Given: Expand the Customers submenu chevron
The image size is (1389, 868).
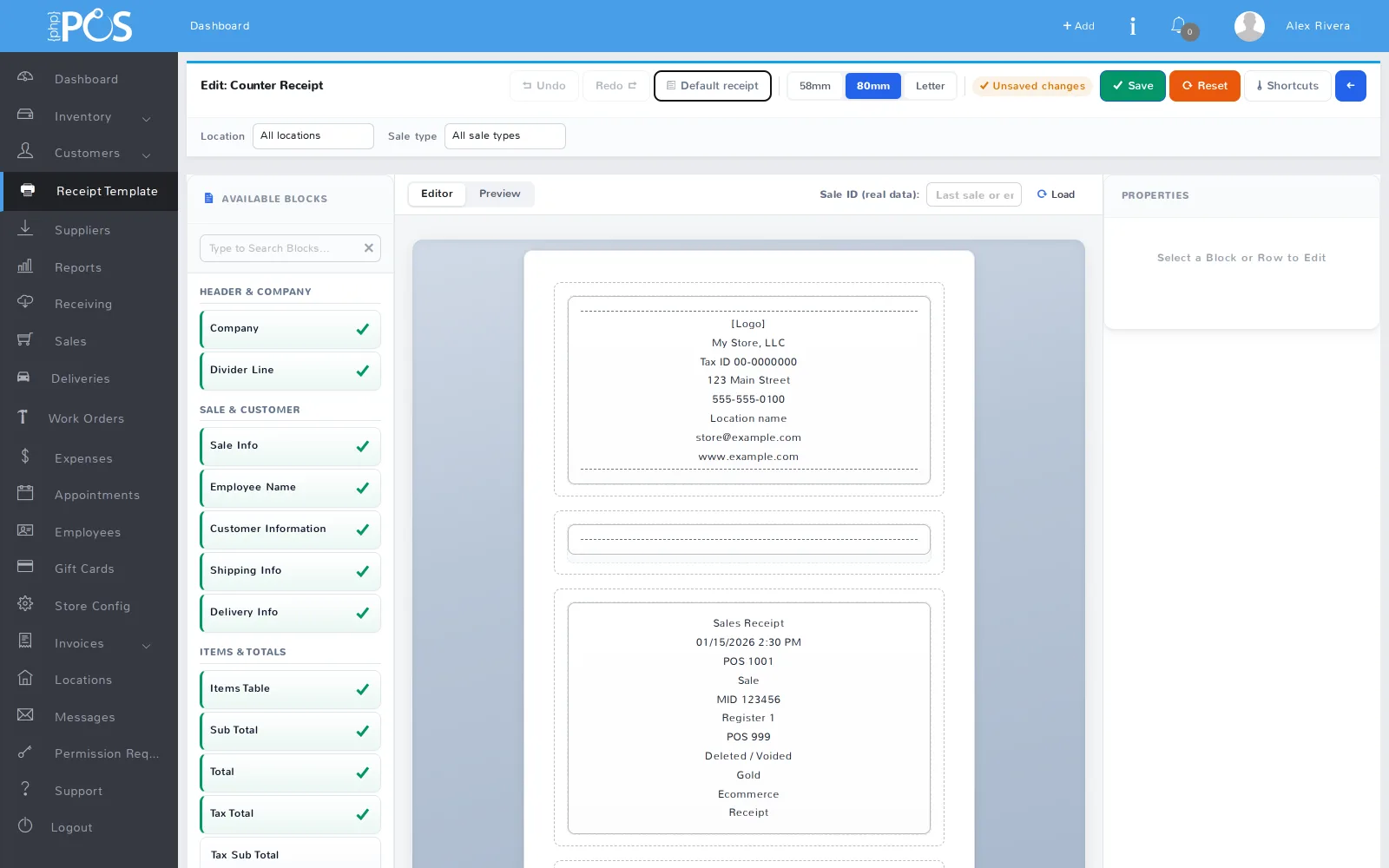Looking at the screenshot, I should point(147,155).
